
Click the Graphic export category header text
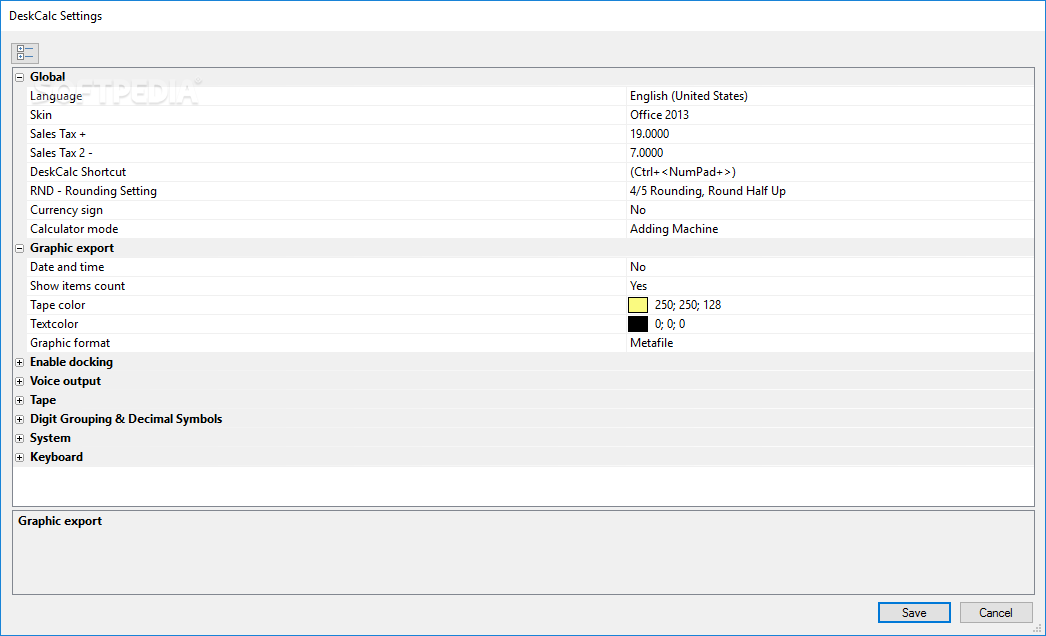tap(72, 248)
